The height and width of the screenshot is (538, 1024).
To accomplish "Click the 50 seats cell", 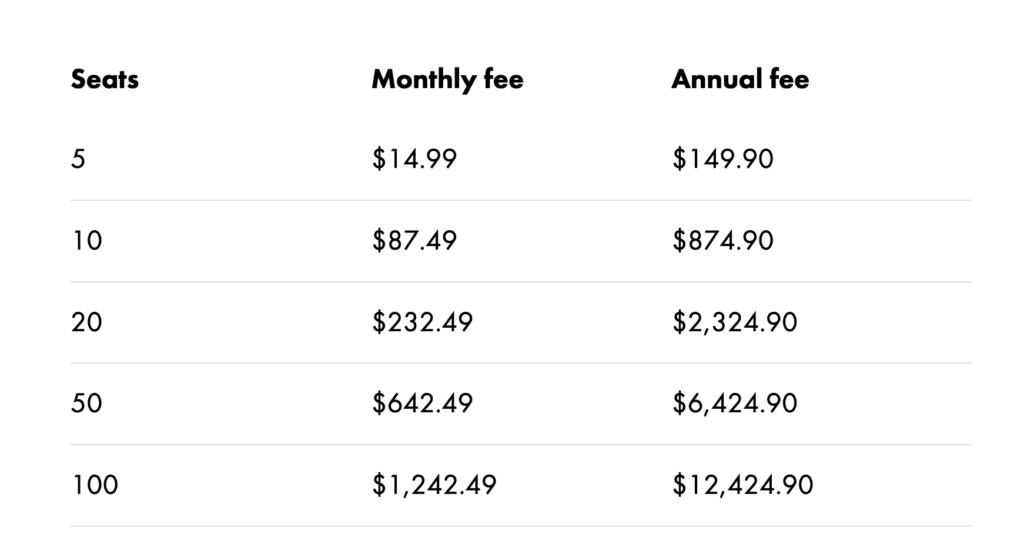I will click(x=88, y=404).
